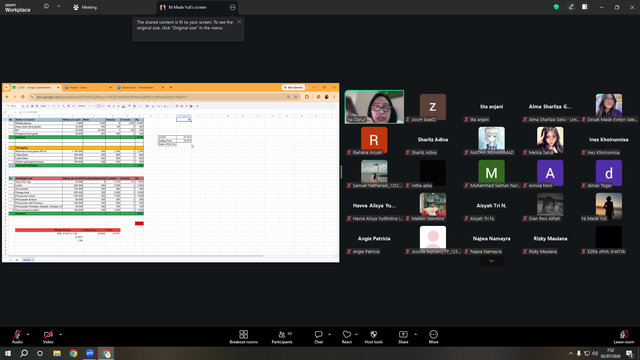The image size is (640, 360).
Task: Open the Chat panel
Action: [318, 337]
